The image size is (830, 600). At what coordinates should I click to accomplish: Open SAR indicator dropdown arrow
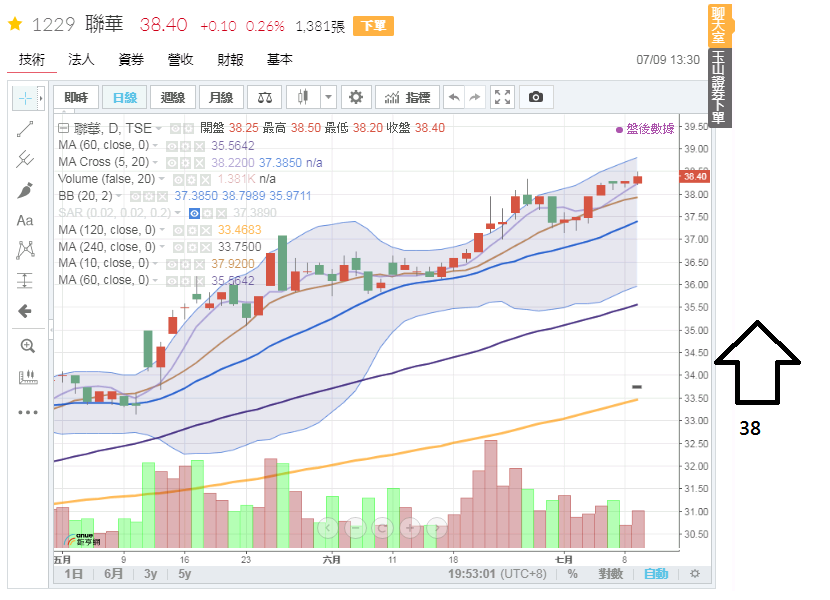pos(177,213)
